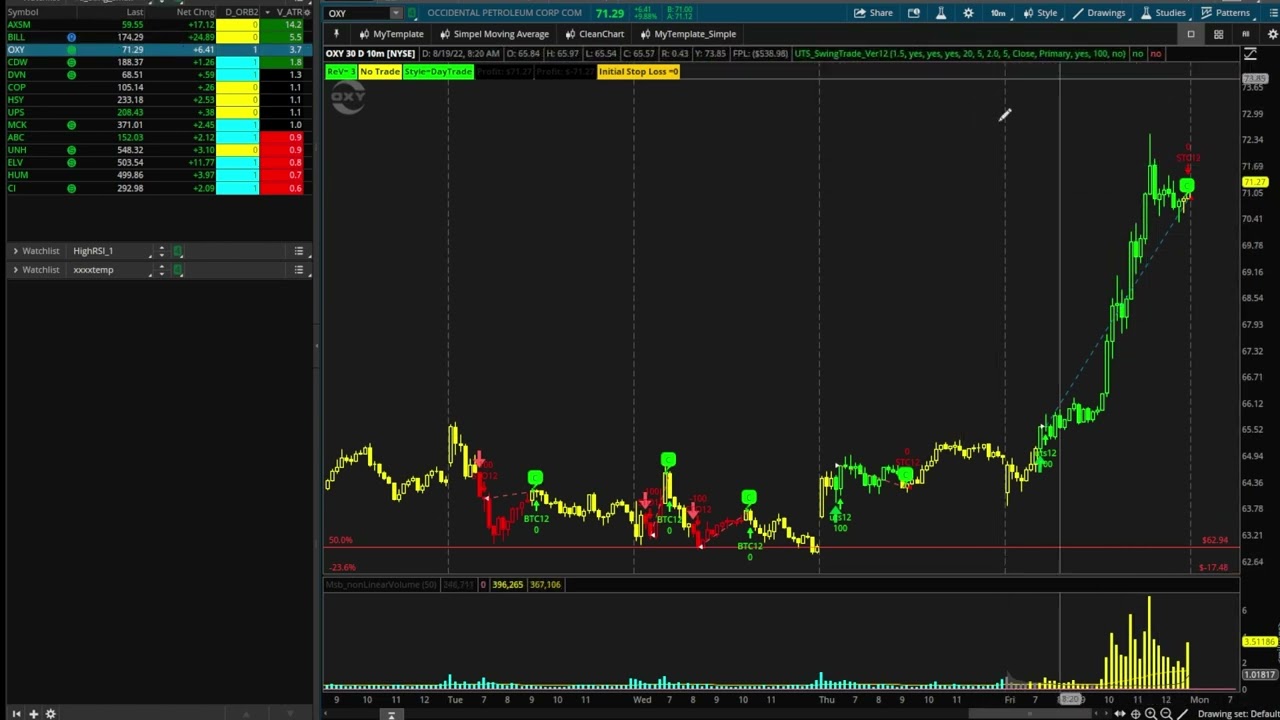
Task: Open the Patterns menu
Action: pyautogui.click(x=1225, y=13)
